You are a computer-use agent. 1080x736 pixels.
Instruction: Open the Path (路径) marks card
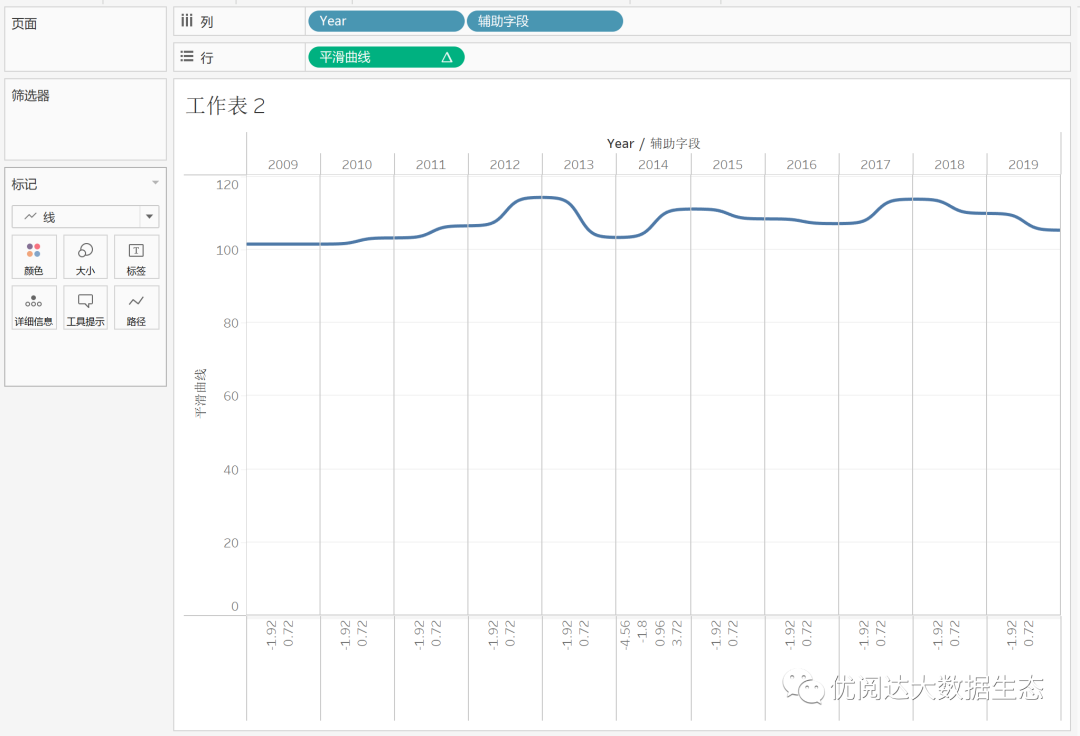pos(136,308)
